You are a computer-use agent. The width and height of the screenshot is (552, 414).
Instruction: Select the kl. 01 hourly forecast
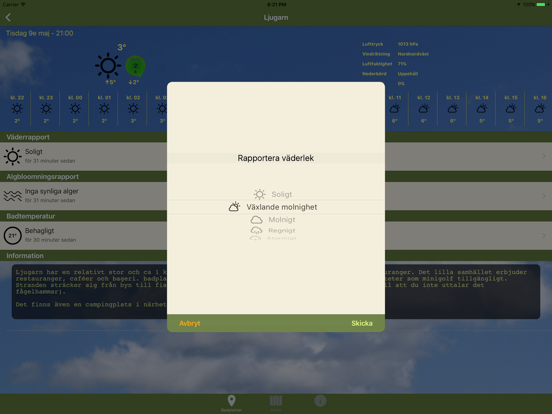pos(104,109)
